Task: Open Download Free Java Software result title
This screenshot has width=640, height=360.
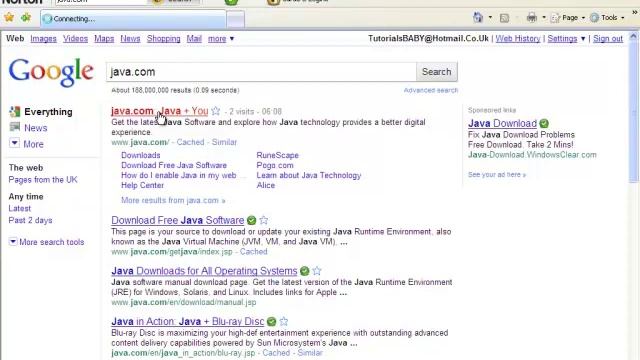Action: tap(178, 220)
